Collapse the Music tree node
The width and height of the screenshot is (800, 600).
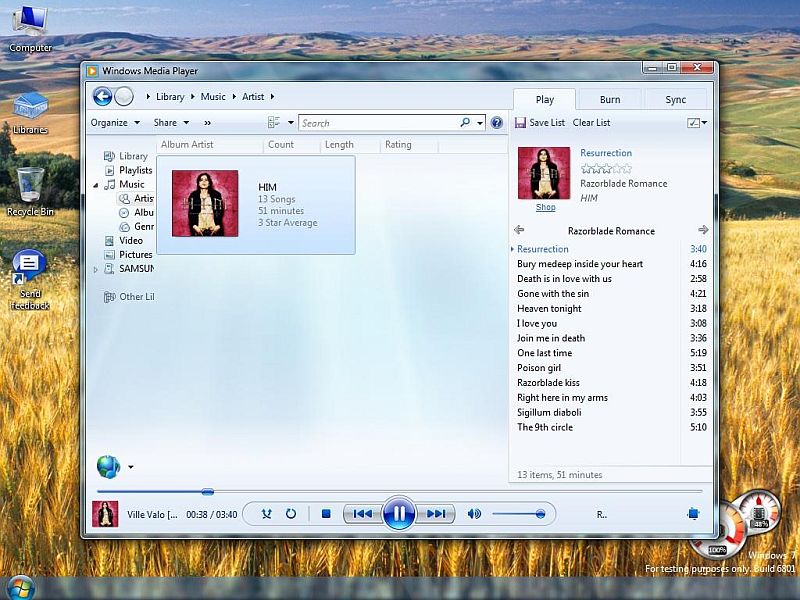tap(95, 185)
